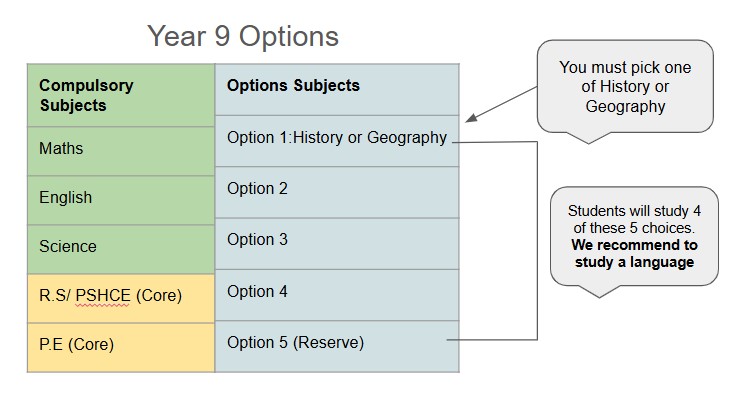Select the P.E (Core) cell
Viewport: 745px width, 397px height.
click(121, 348)
